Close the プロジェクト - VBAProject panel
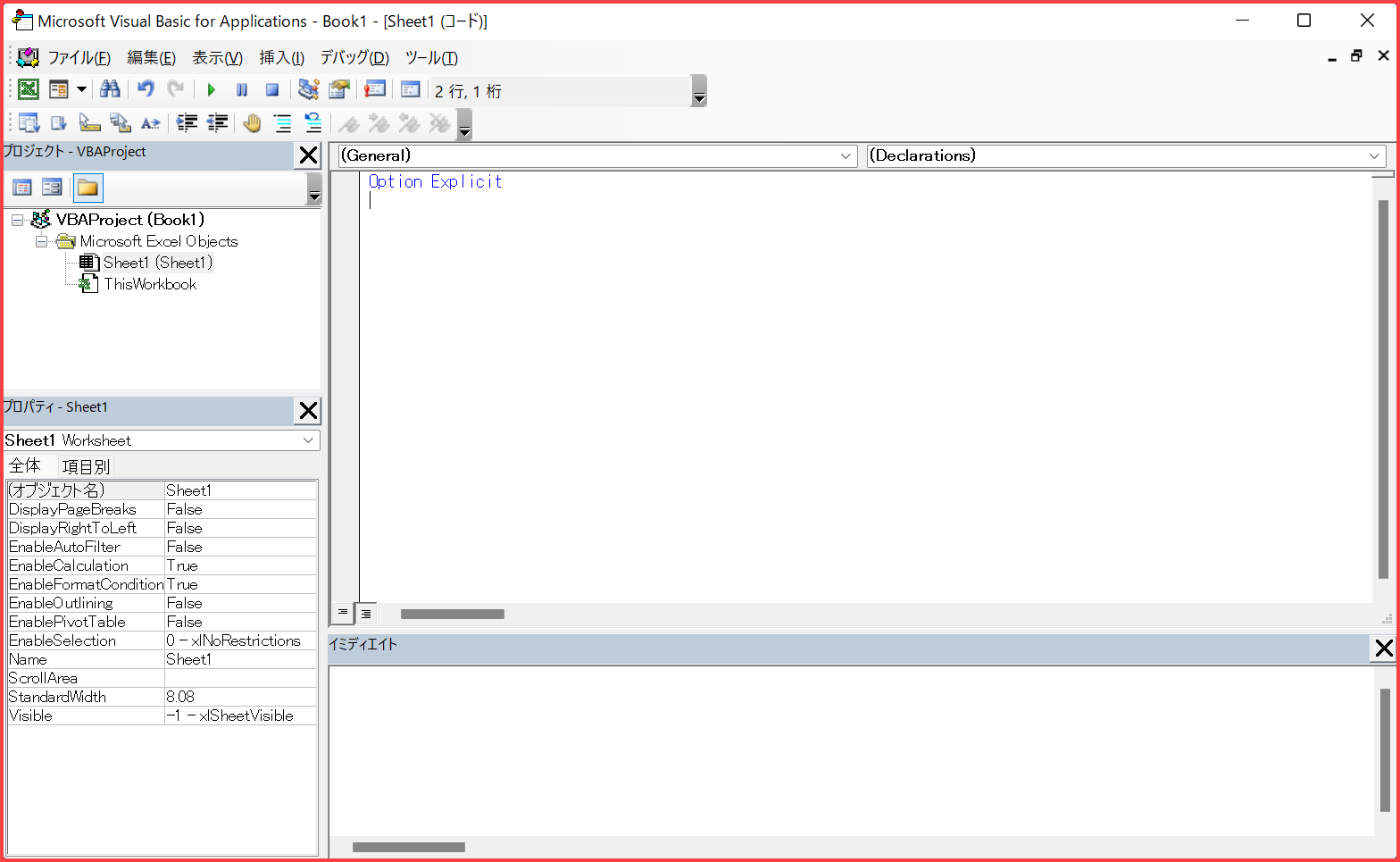 point(308,155)
